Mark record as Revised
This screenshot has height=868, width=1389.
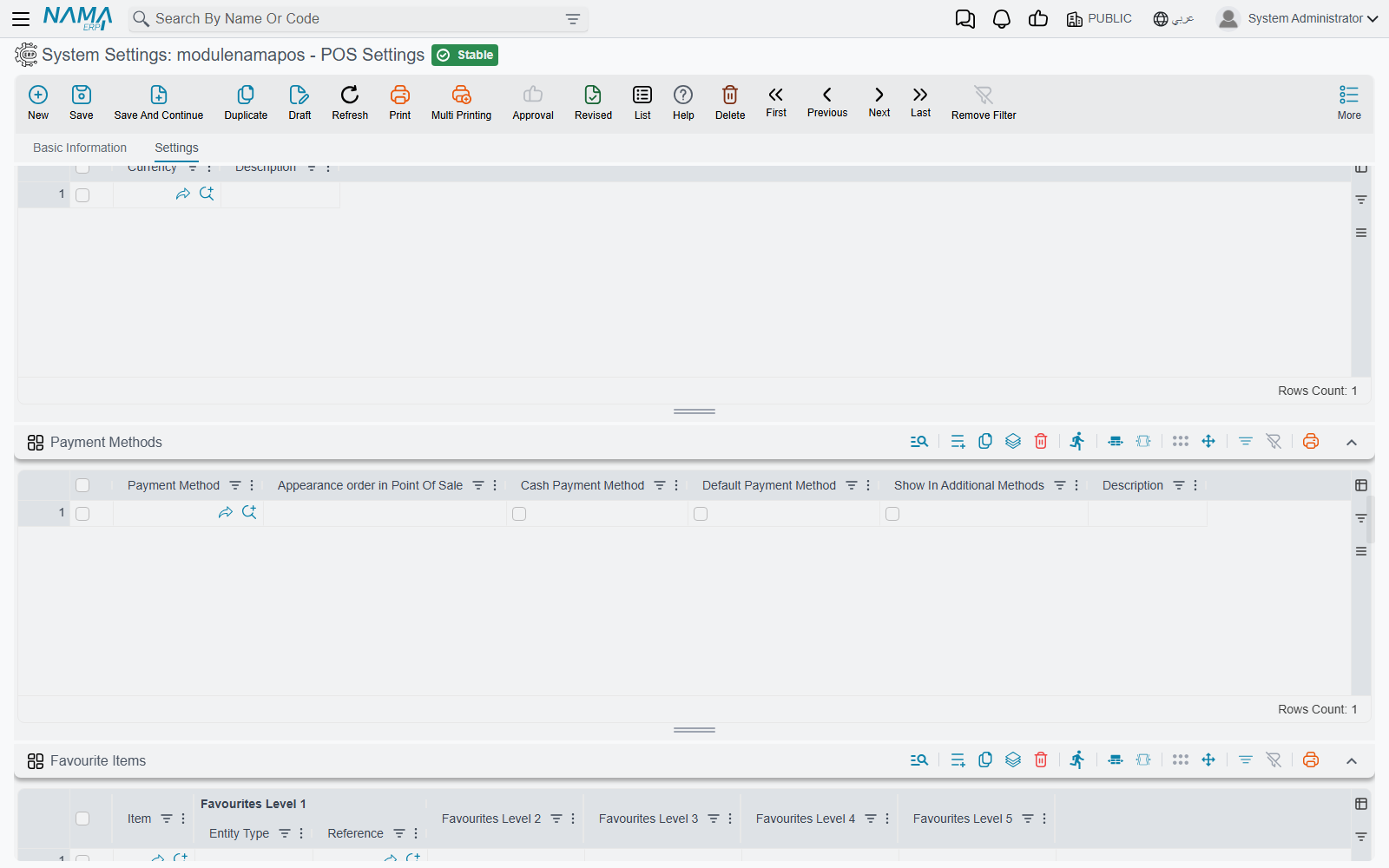(x=593, y=102)
